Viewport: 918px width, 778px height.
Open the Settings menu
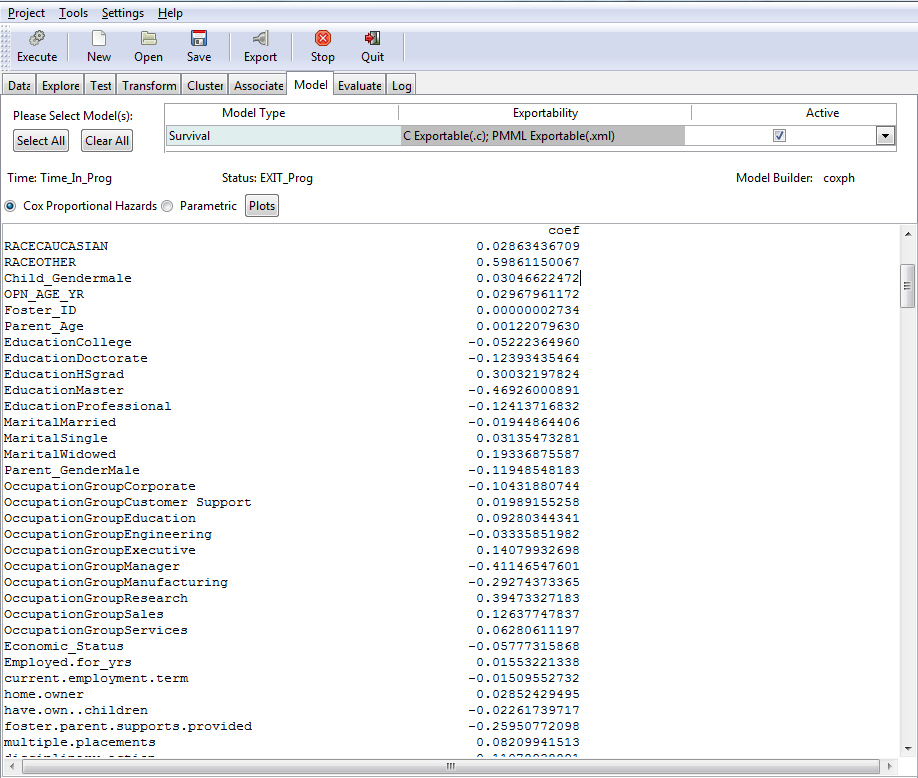click(122, 13)
